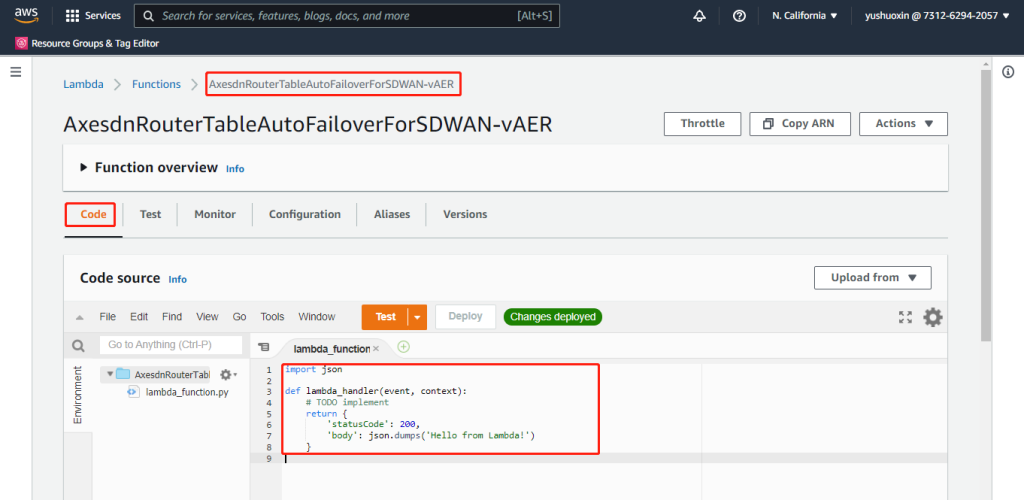The image size is (1024, 500).
Task: Click the info circle icon at right edge
Action: (1008, 72)
